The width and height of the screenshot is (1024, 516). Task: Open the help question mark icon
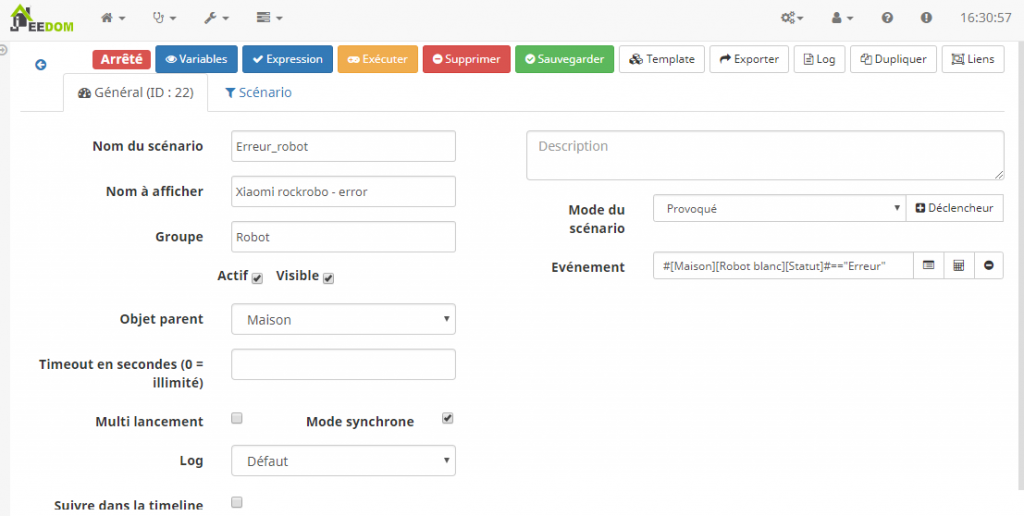[887, 18]
